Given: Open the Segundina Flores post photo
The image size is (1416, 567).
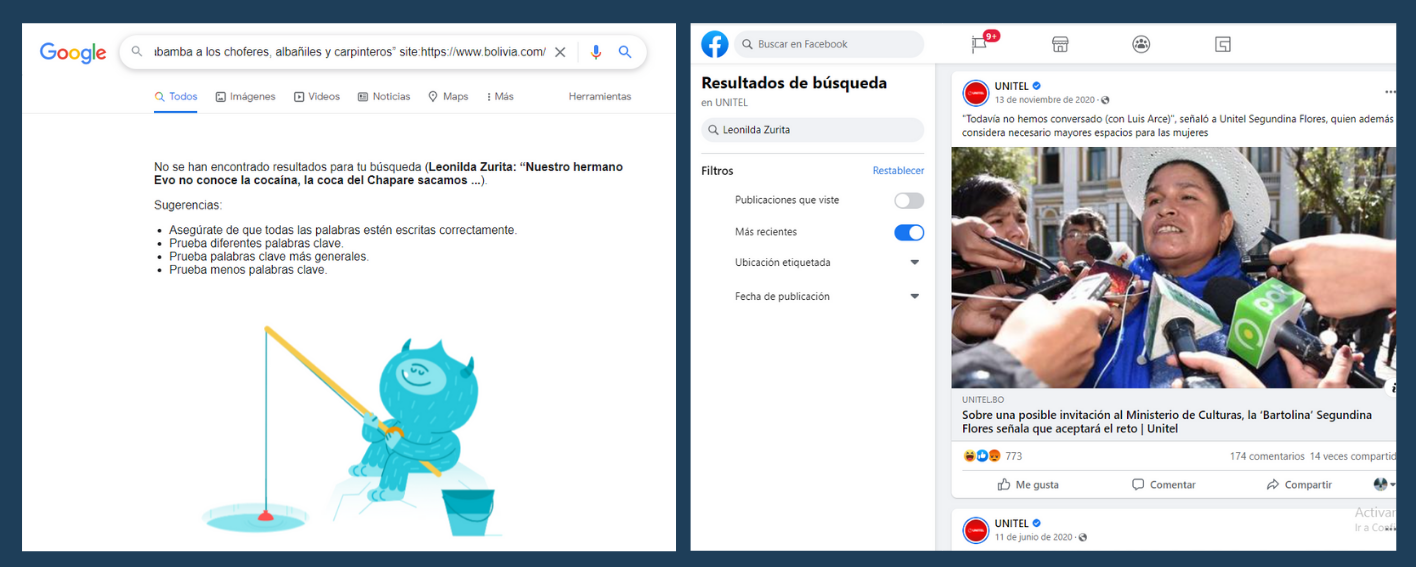Looking at the screenshot, I should [1173, 268].
